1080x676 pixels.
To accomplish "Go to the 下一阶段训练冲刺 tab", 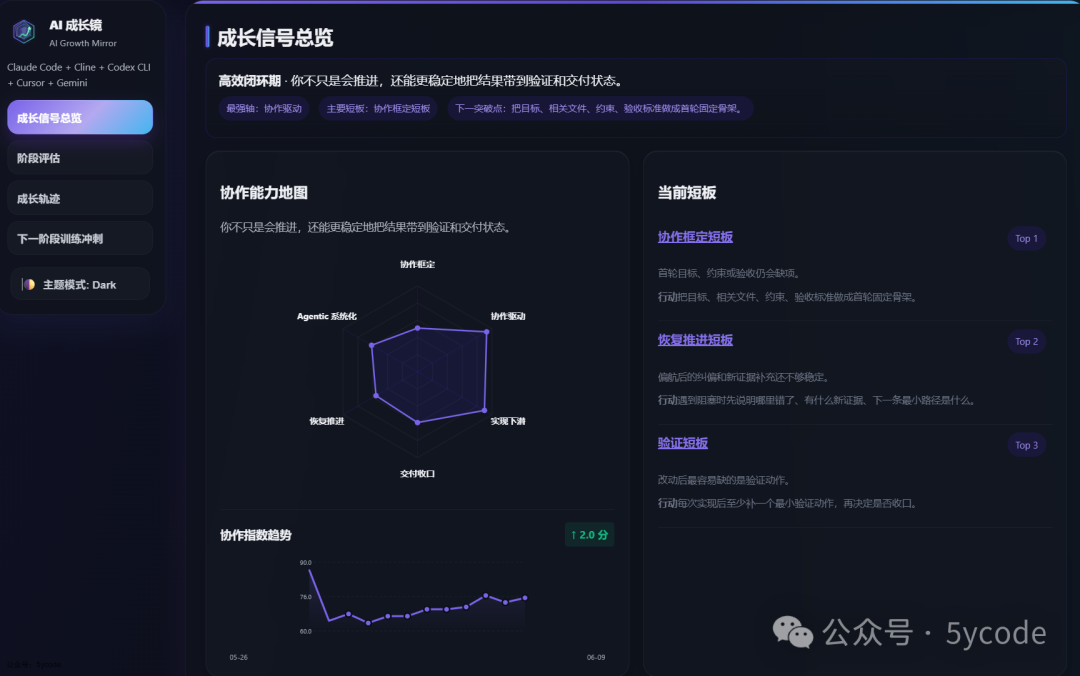I will 80,238.
